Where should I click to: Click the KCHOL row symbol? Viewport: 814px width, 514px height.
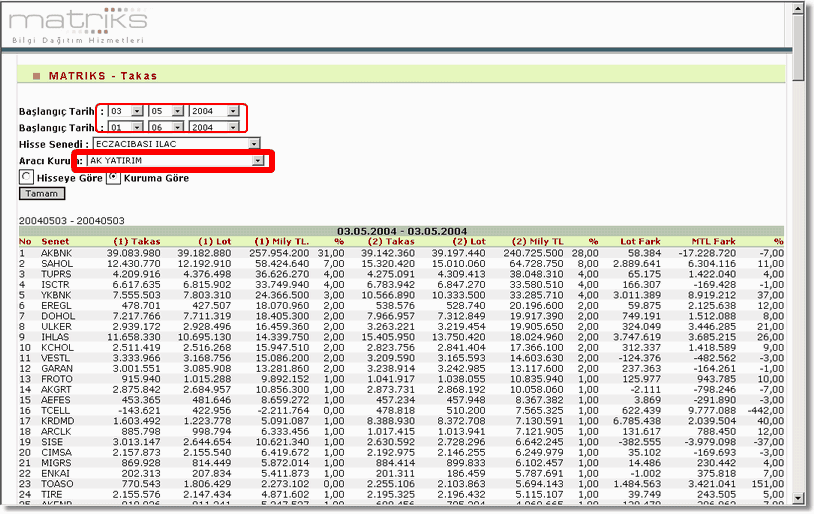58,347
